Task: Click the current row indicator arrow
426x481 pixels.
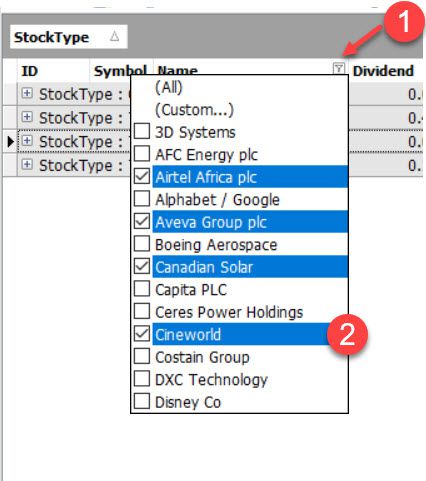Action: click(10, 141)
